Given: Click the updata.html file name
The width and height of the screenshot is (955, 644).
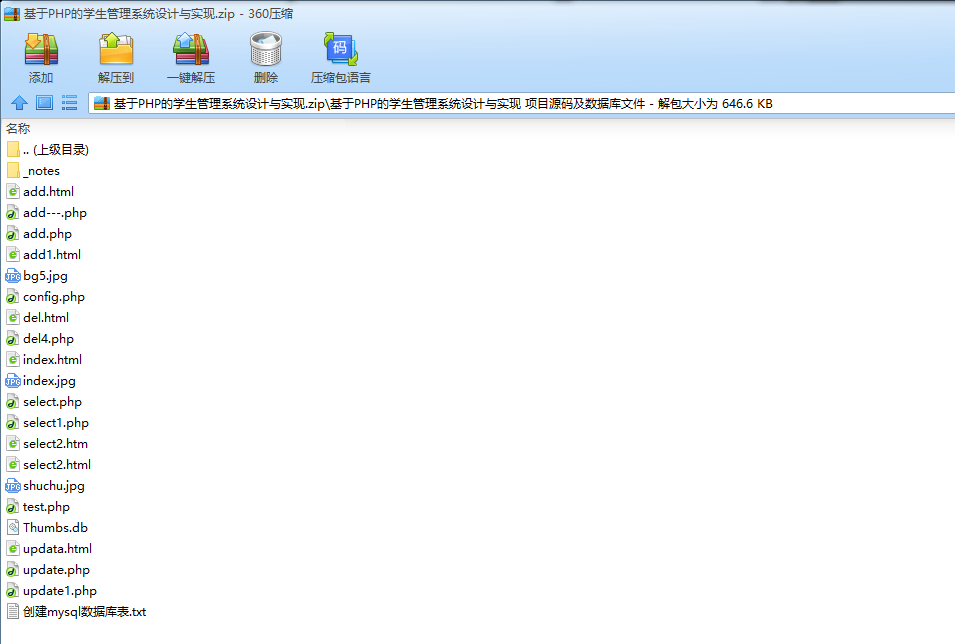Looking at the screenshot, I should click(57, 549).
